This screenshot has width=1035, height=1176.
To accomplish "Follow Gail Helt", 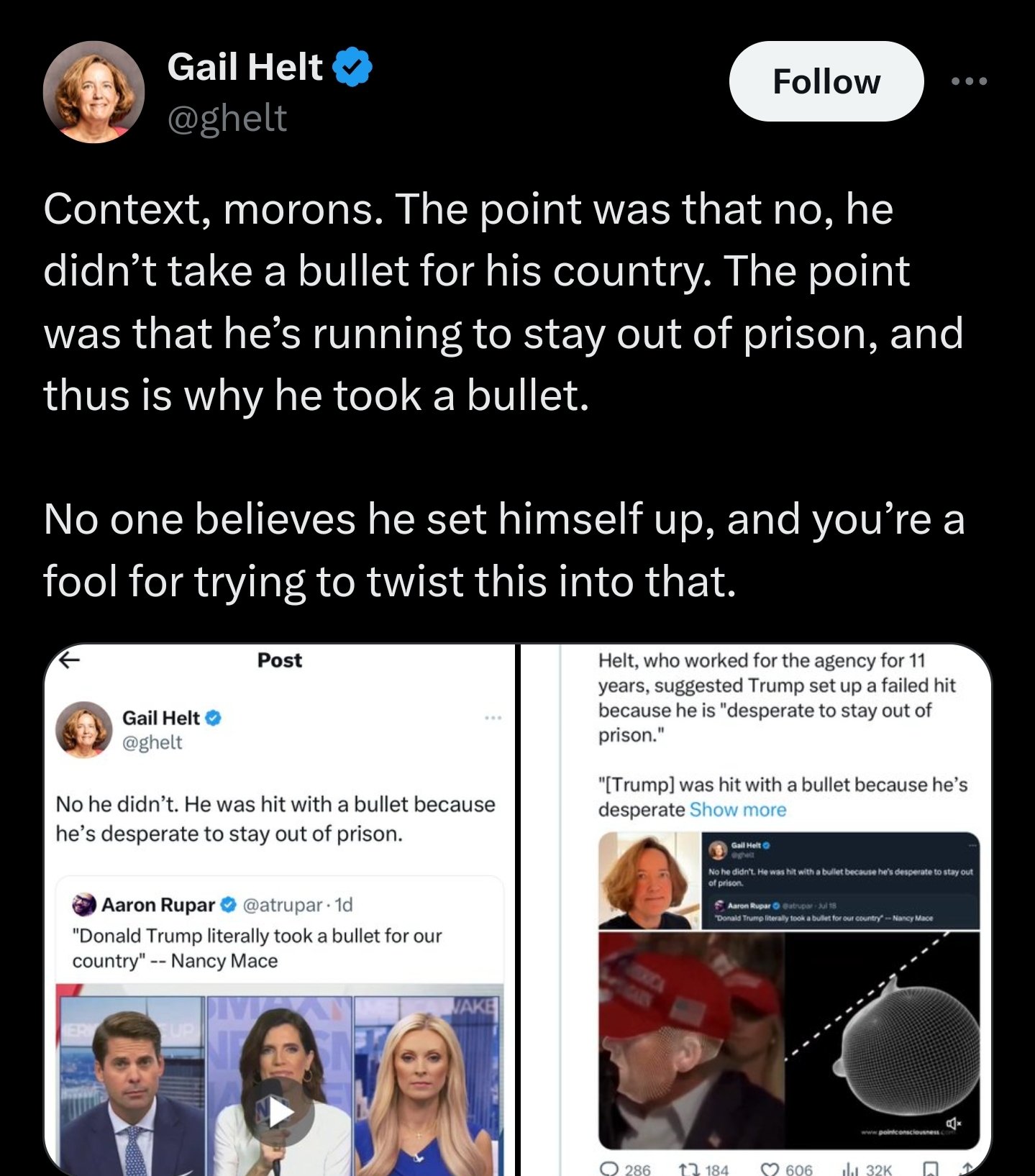I will click(x=826, y=81).
